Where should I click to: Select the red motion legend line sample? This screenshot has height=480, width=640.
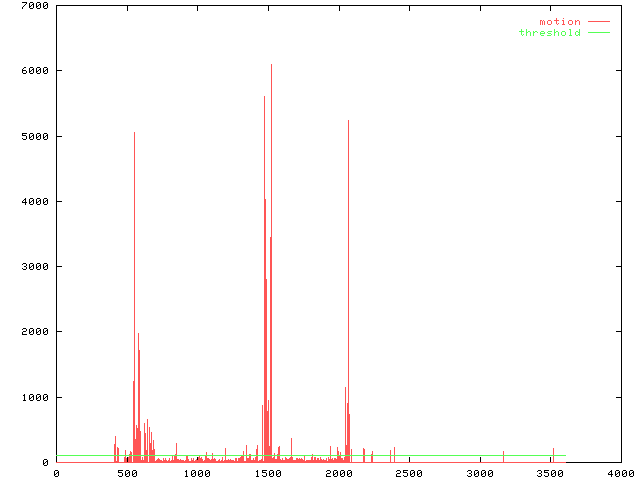pos(598,21)
